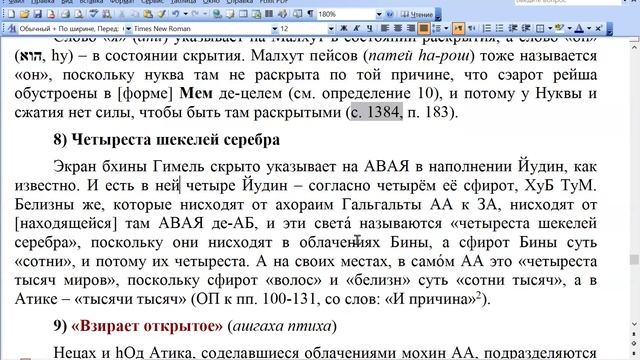Open the font color dropdown arrow
This screenshot has width=640, height=360.
point(589,29)
